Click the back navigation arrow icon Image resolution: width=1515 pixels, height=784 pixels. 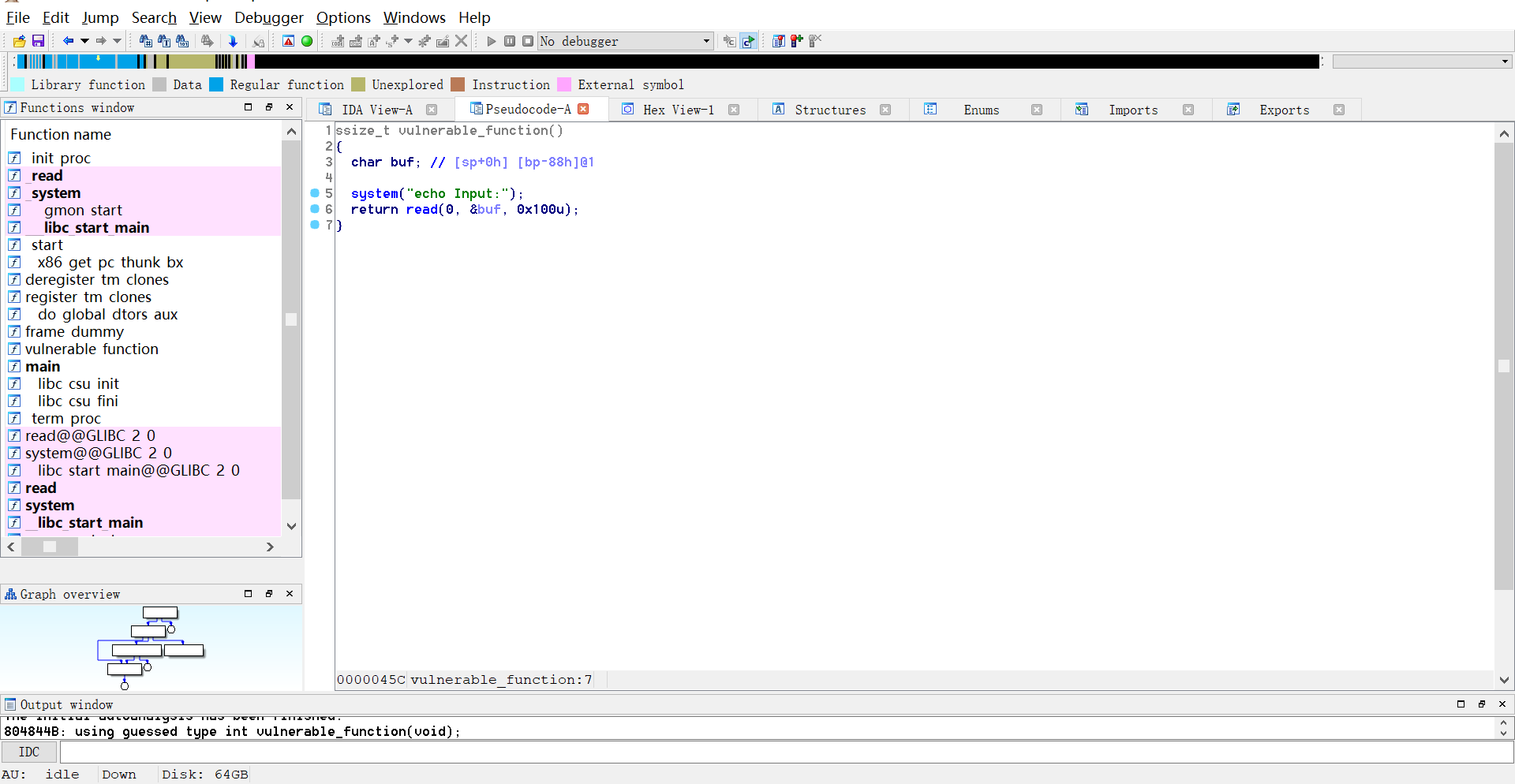[68, 41]
